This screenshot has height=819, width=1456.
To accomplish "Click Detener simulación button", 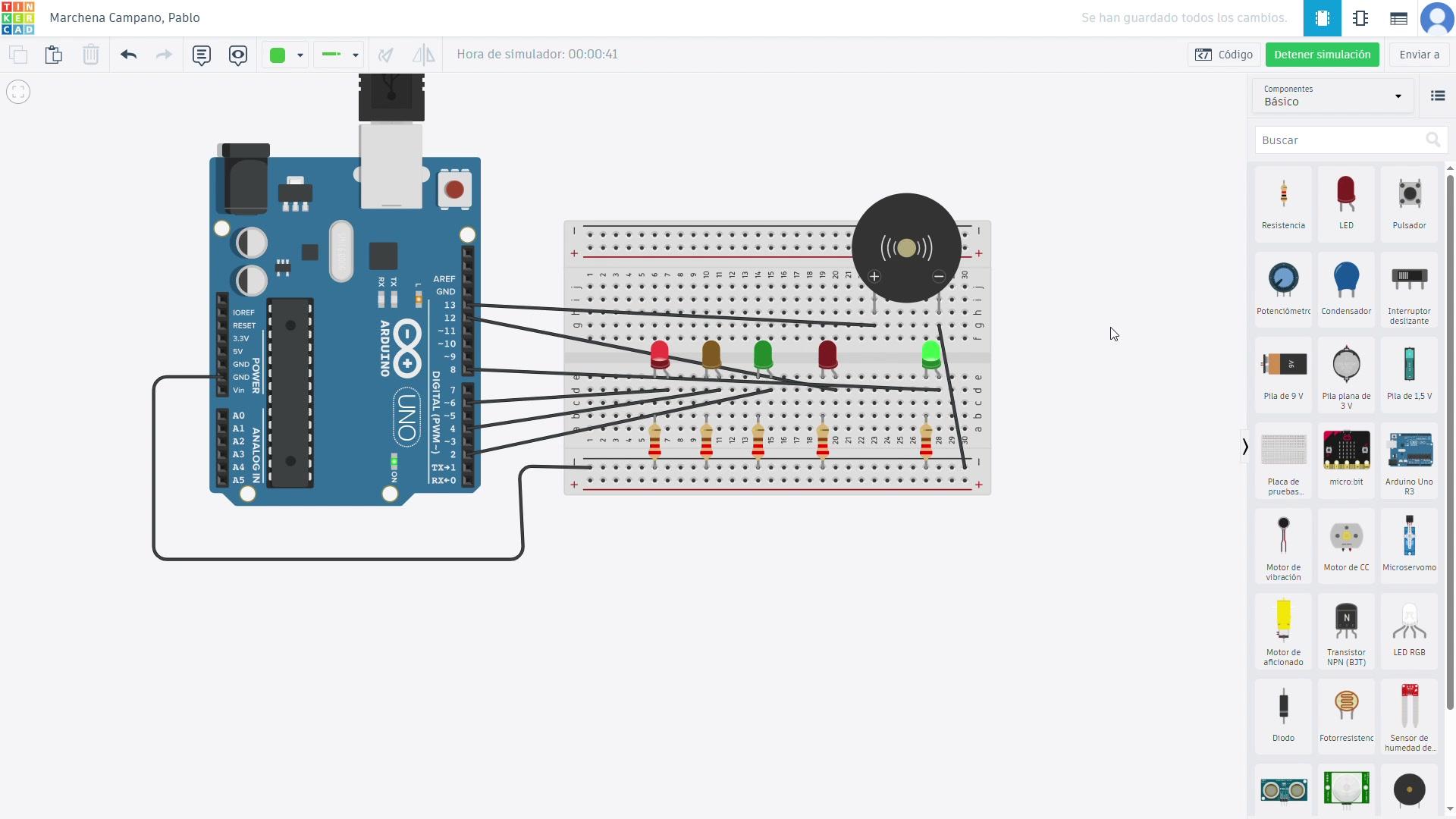I will (x=1322, y=55).
